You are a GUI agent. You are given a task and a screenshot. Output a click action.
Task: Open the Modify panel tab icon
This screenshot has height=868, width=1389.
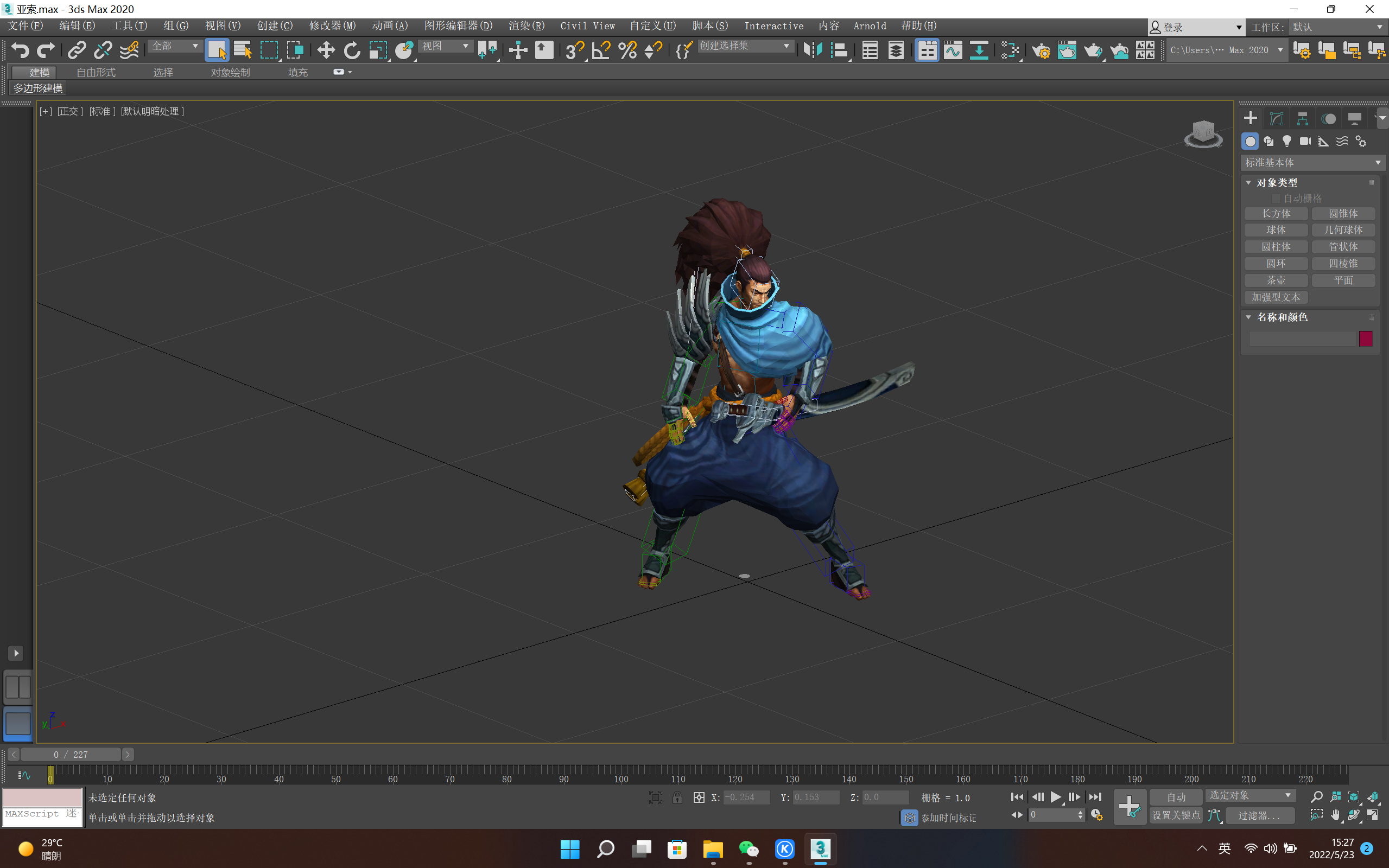coord(1277,119)
